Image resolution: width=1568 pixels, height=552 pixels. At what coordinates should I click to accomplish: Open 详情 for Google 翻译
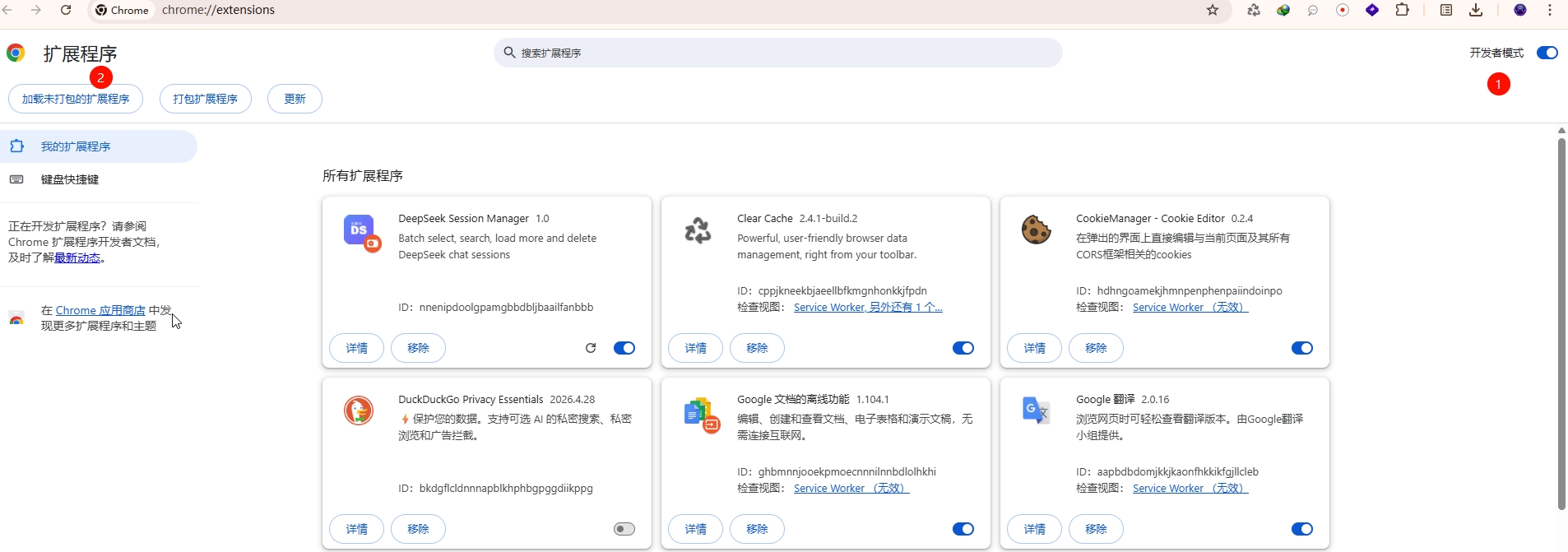[x=1035, y=529]
